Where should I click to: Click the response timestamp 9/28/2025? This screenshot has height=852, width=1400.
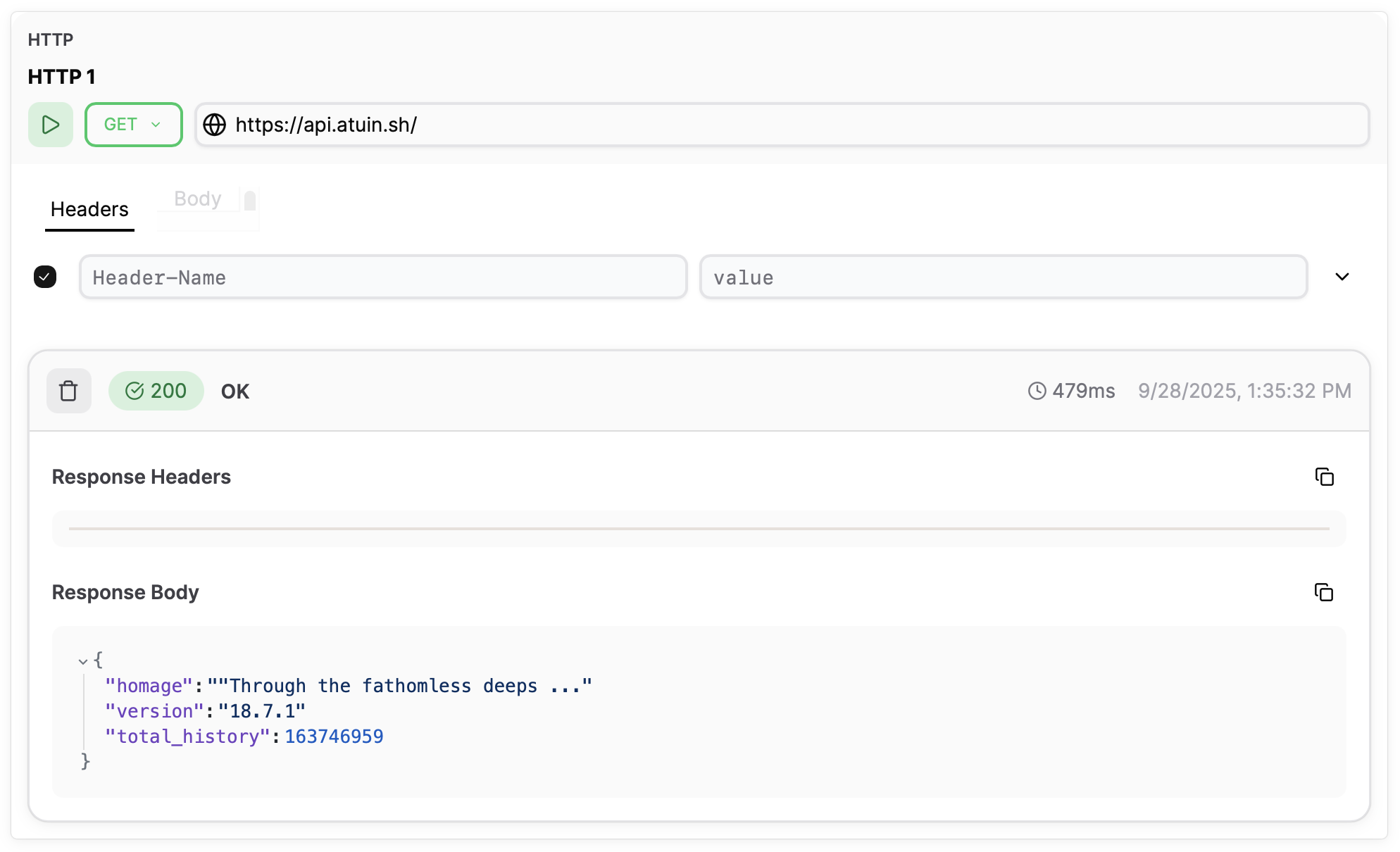[x=1244, y=391]
